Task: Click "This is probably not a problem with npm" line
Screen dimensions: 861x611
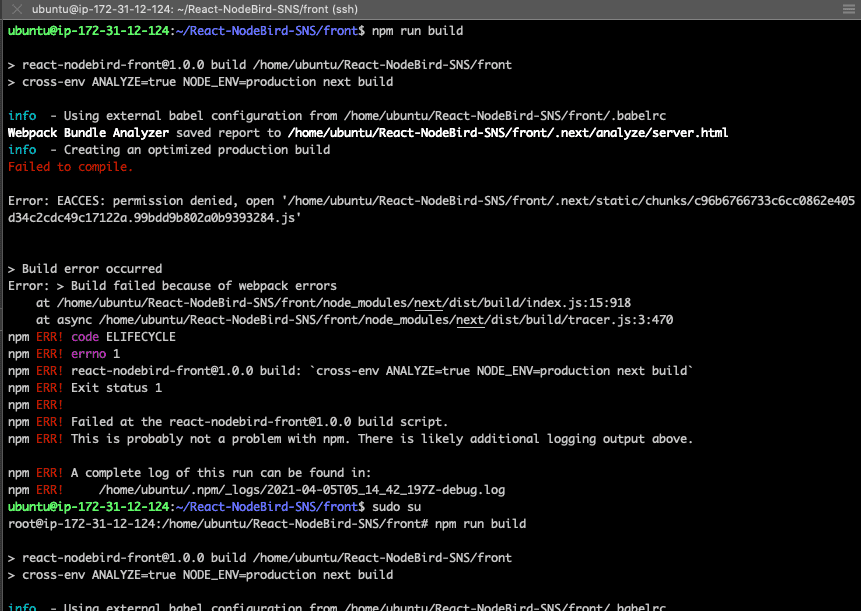Action: (381, 438)
